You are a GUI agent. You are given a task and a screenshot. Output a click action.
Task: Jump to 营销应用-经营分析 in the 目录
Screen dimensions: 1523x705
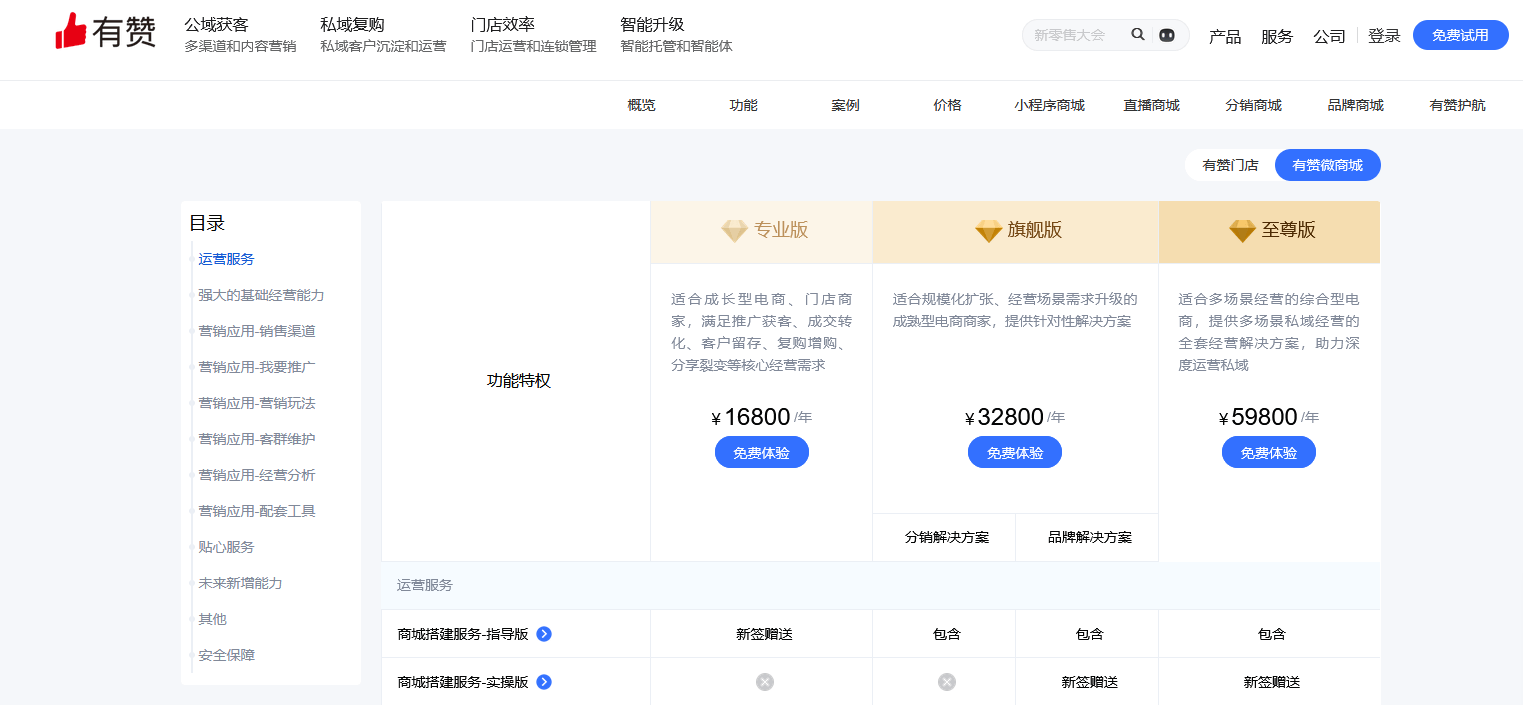(x=257, y=475)
